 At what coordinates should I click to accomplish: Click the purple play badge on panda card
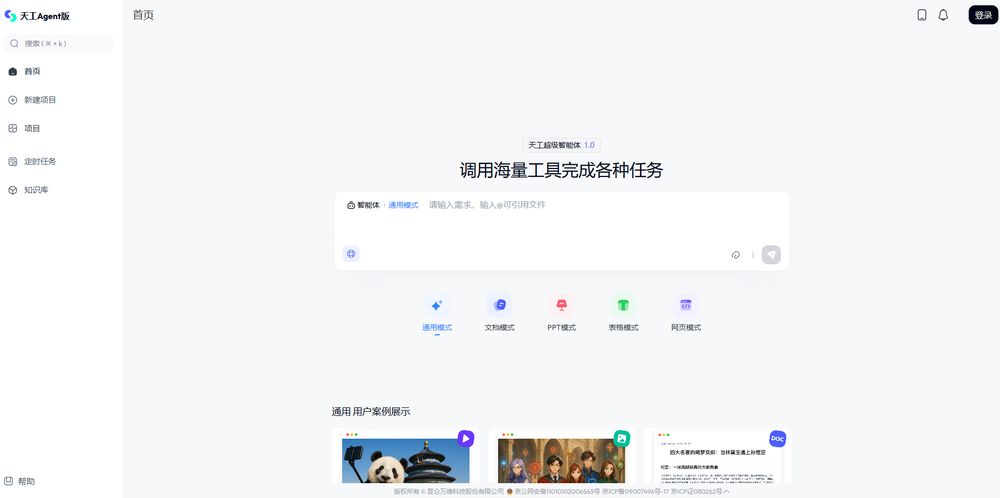point(466,439)
